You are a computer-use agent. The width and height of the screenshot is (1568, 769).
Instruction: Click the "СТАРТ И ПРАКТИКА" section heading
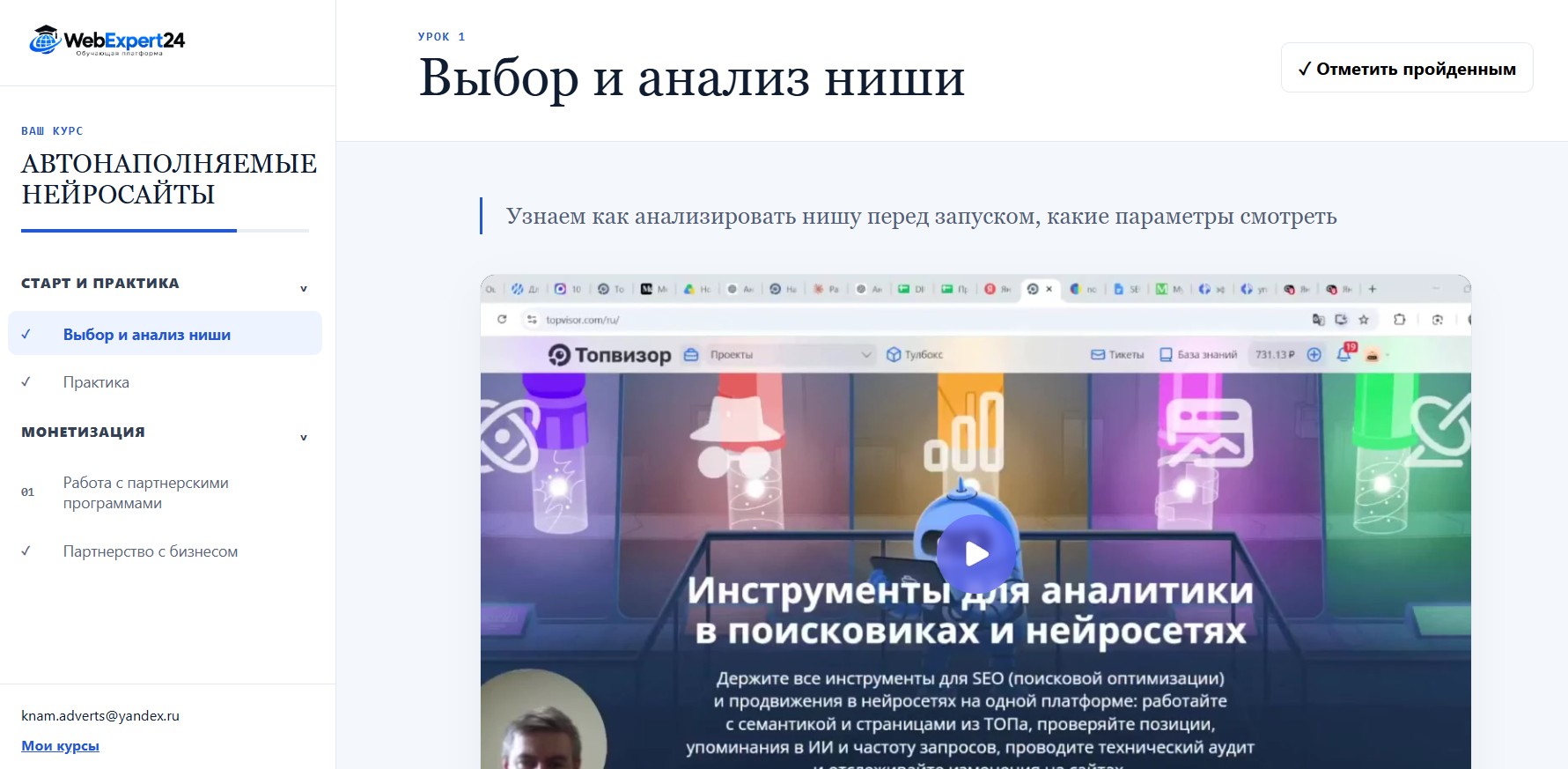tap(100, 283)
